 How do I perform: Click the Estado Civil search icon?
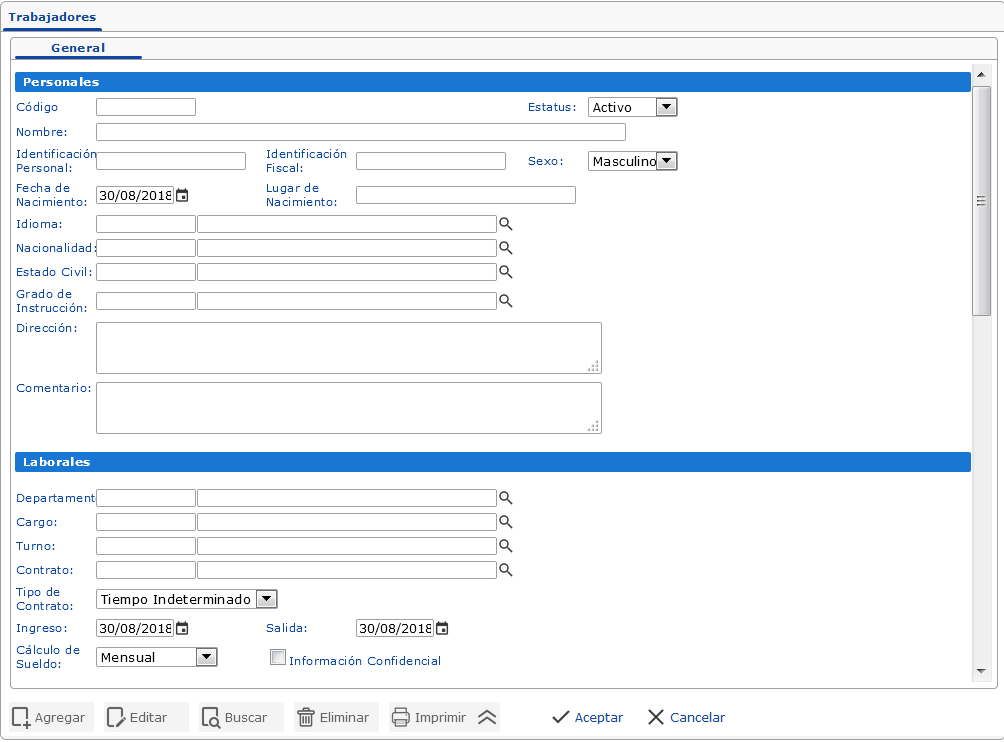(506, 272)
